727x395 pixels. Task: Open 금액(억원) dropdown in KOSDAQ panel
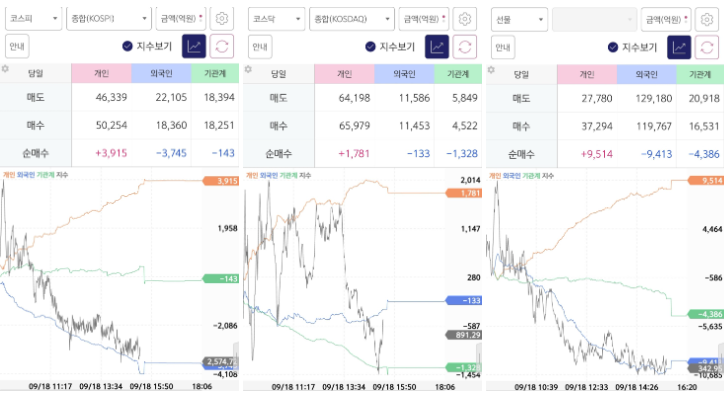[x=424, y=19]
